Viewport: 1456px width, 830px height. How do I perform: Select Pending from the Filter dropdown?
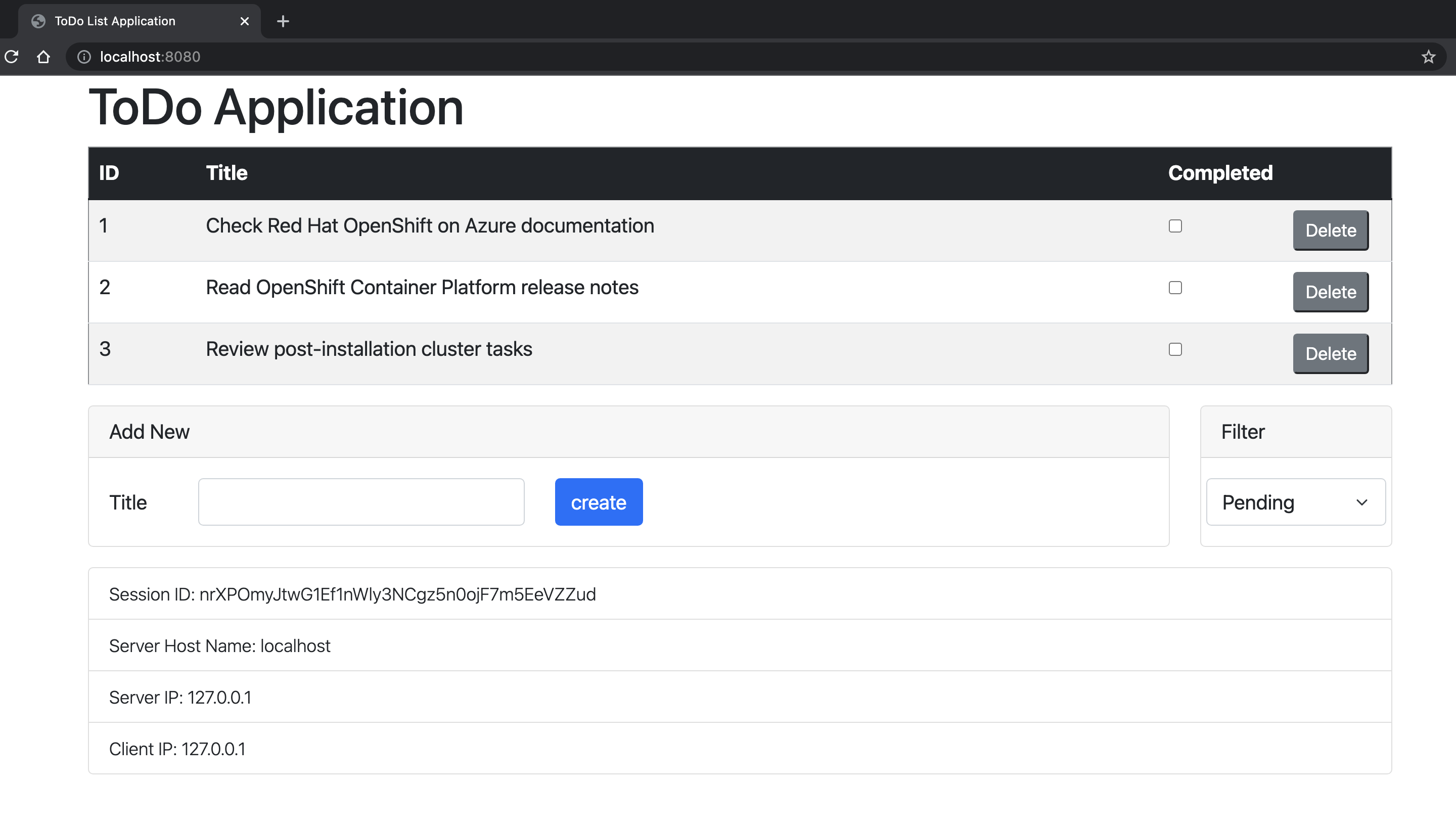(x=1294, y=501)
